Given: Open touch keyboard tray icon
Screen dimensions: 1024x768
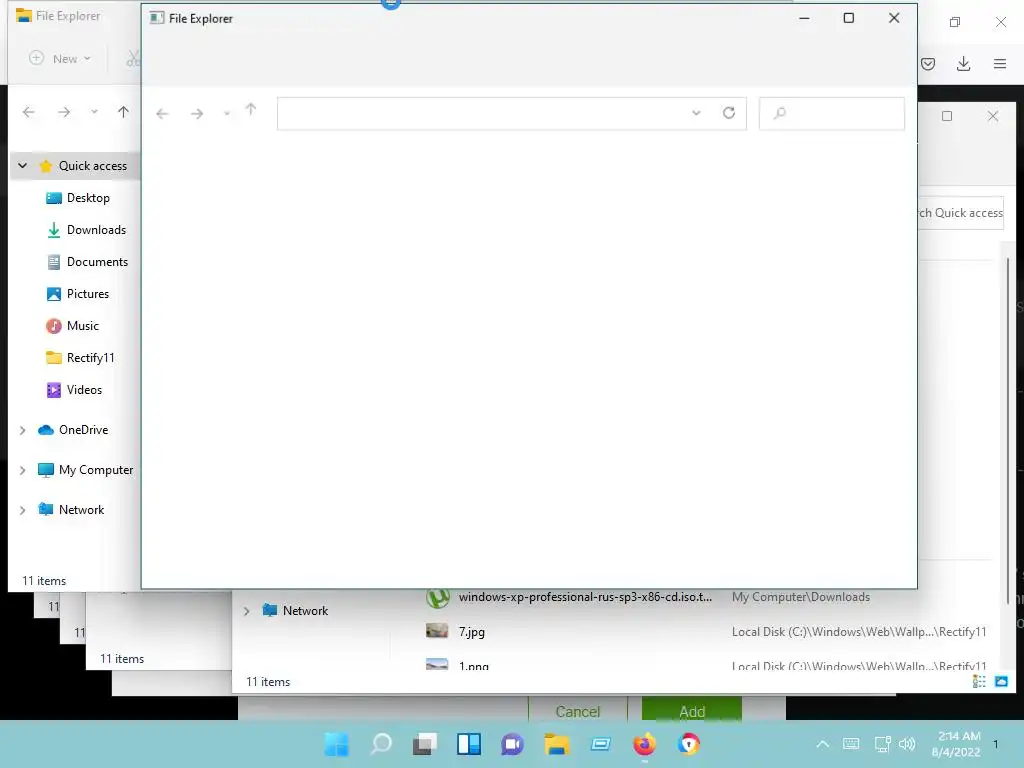Looking at the screenshot, I should [851, 744].
